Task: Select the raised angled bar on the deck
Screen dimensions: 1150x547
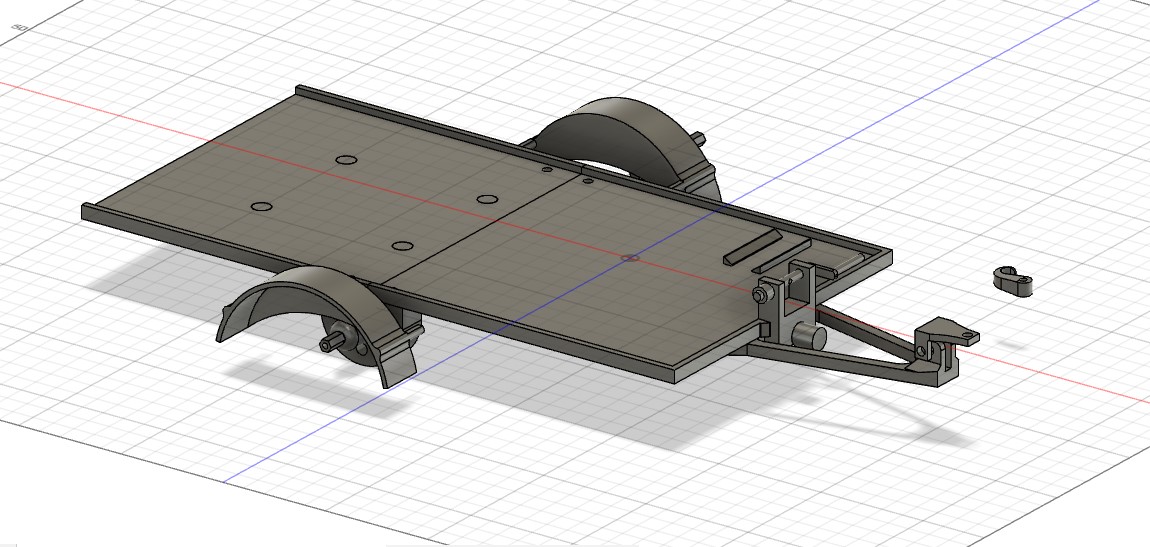Action: (752, 247)
